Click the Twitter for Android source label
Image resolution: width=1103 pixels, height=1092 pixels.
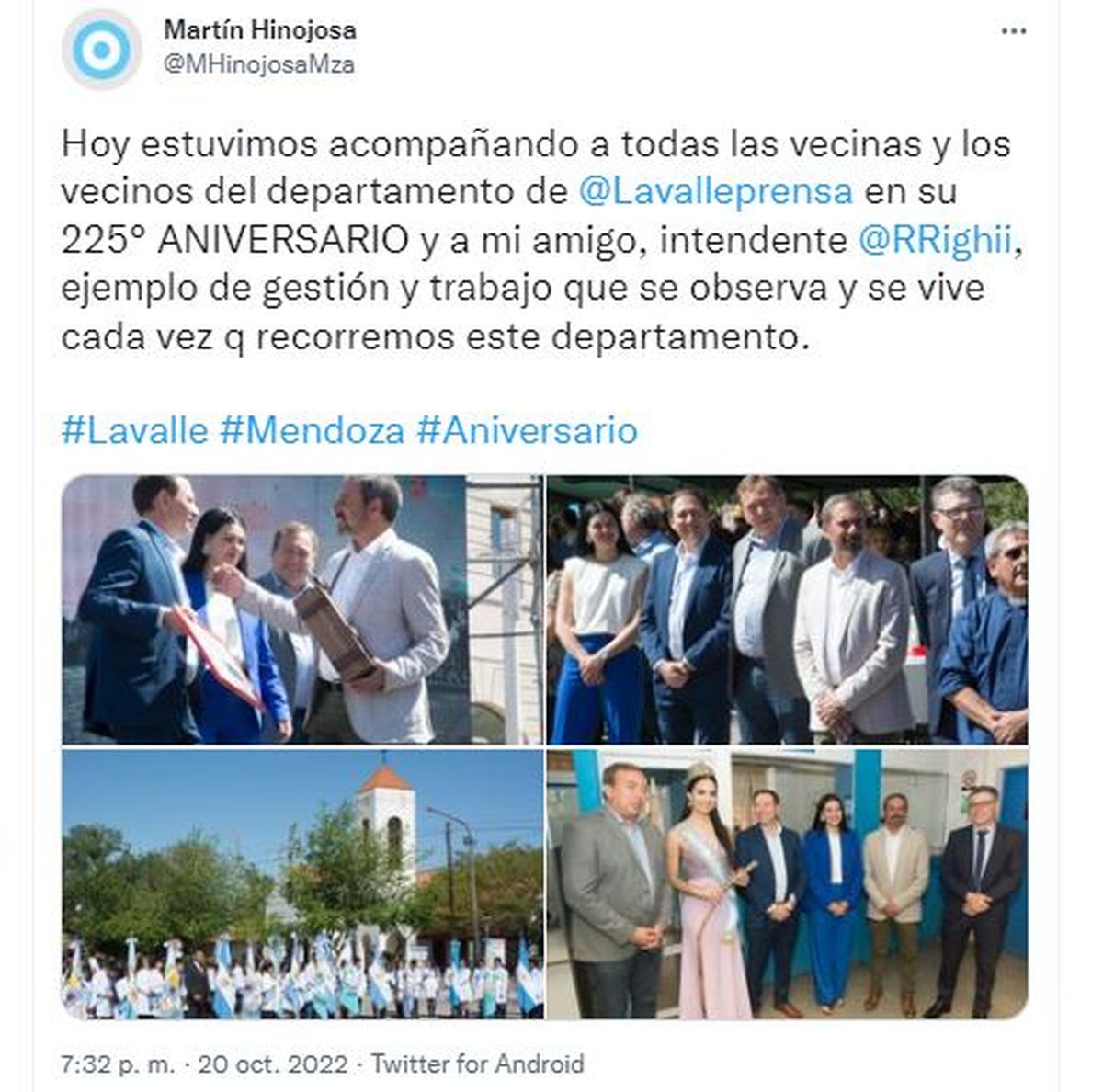click(477, 1064)
